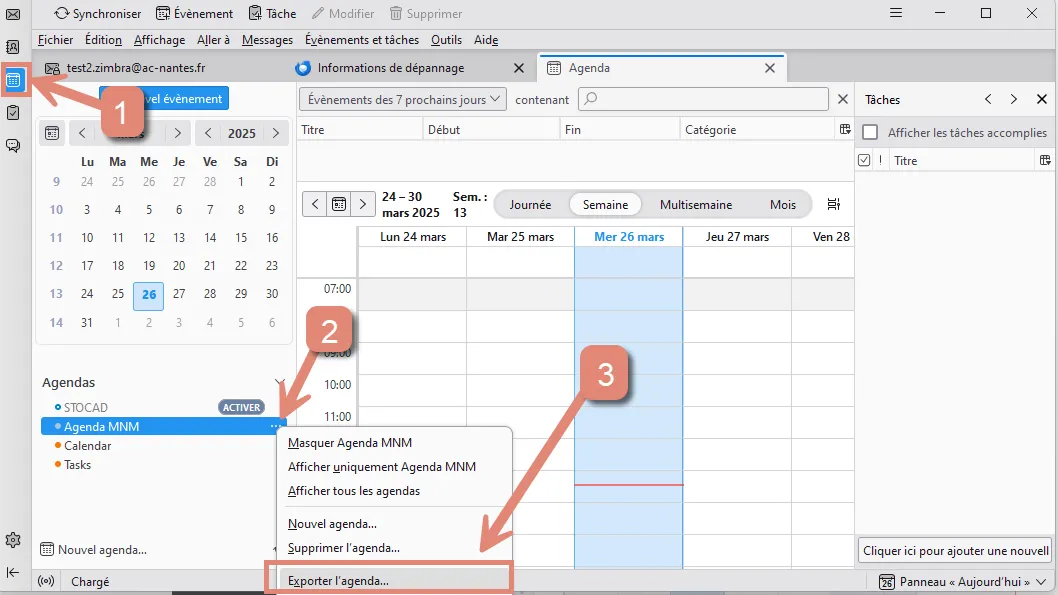The image size is (1058, 595).
Task: Open the Address Book sidebar icon
Action: coord(13,47)
